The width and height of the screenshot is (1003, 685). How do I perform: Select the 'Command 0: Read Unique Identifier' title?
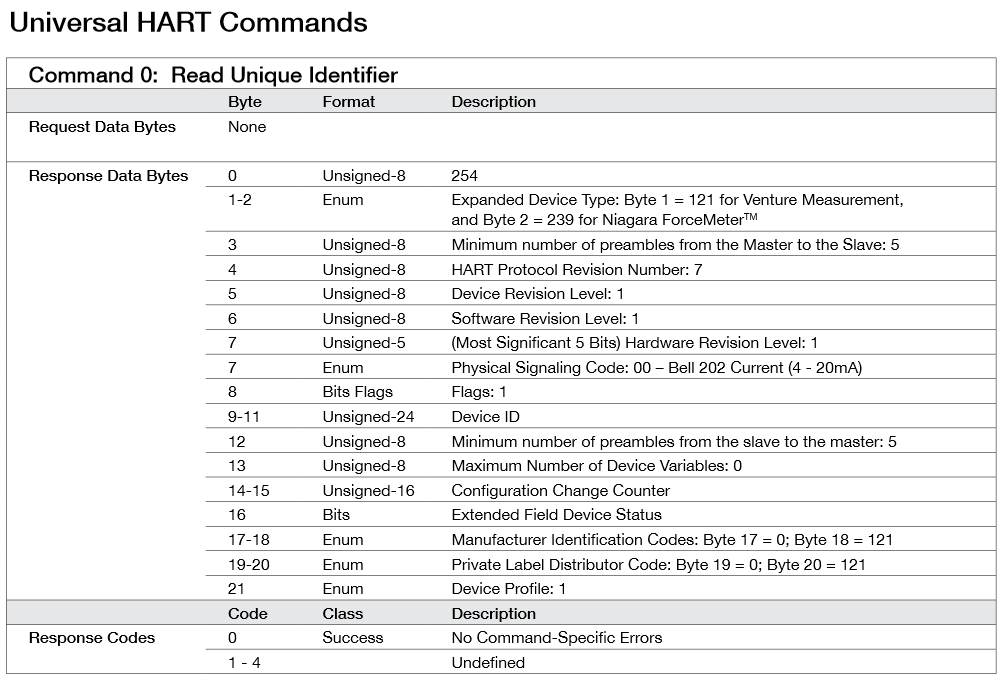pyautogui.click(x=213, y=75)
